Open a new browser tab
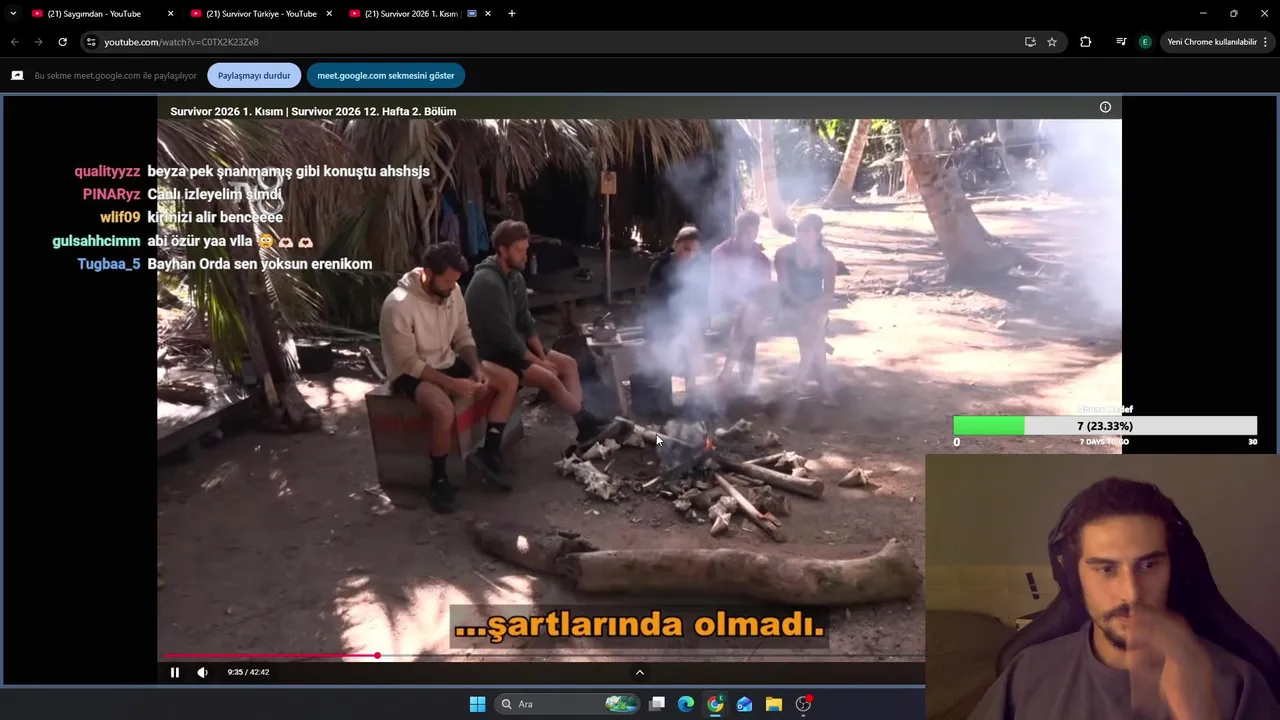This screenshot has height=720, width=1280. [512, 14]
